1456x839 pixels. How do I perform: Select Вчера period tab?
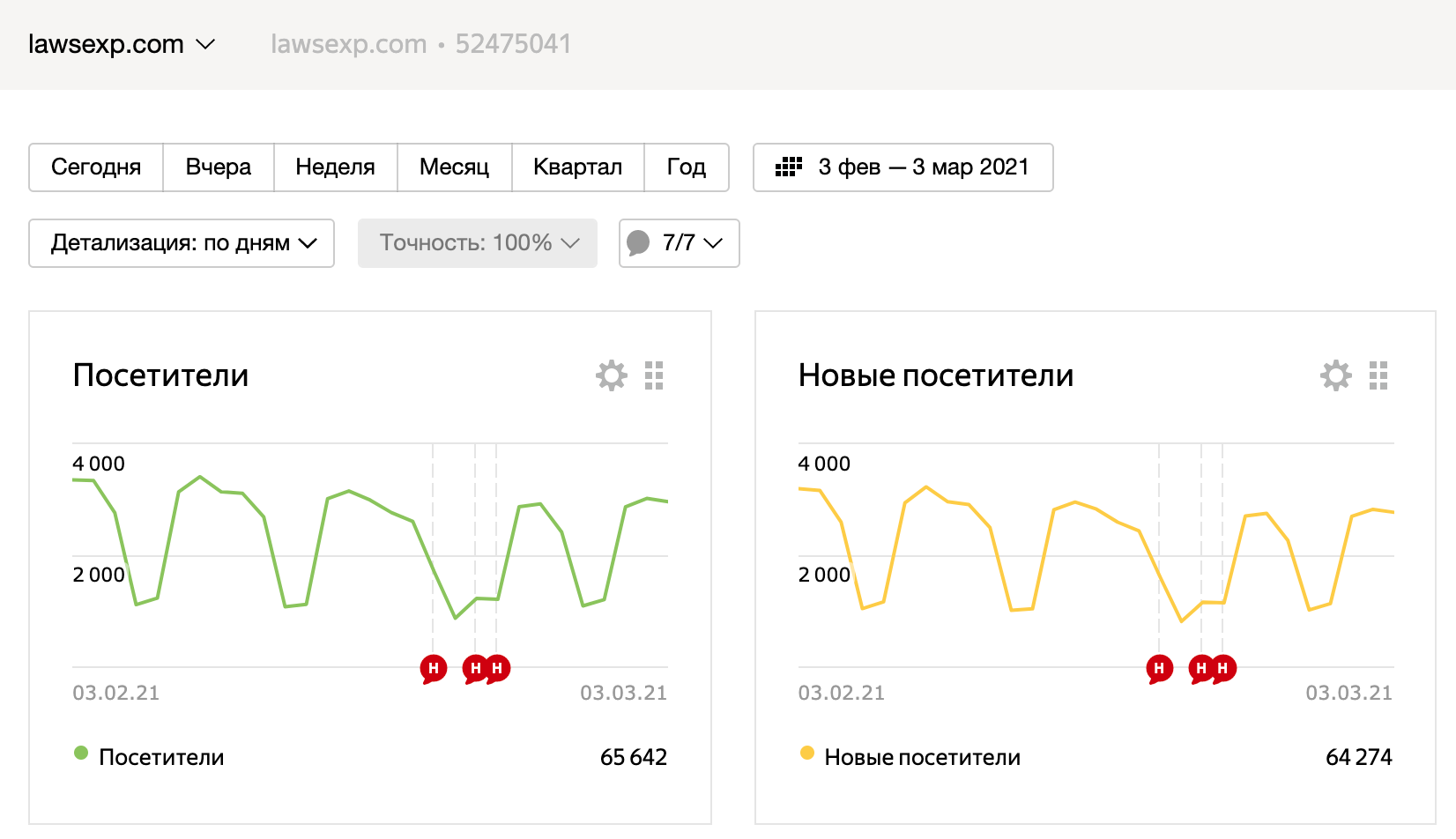[219, 167]
